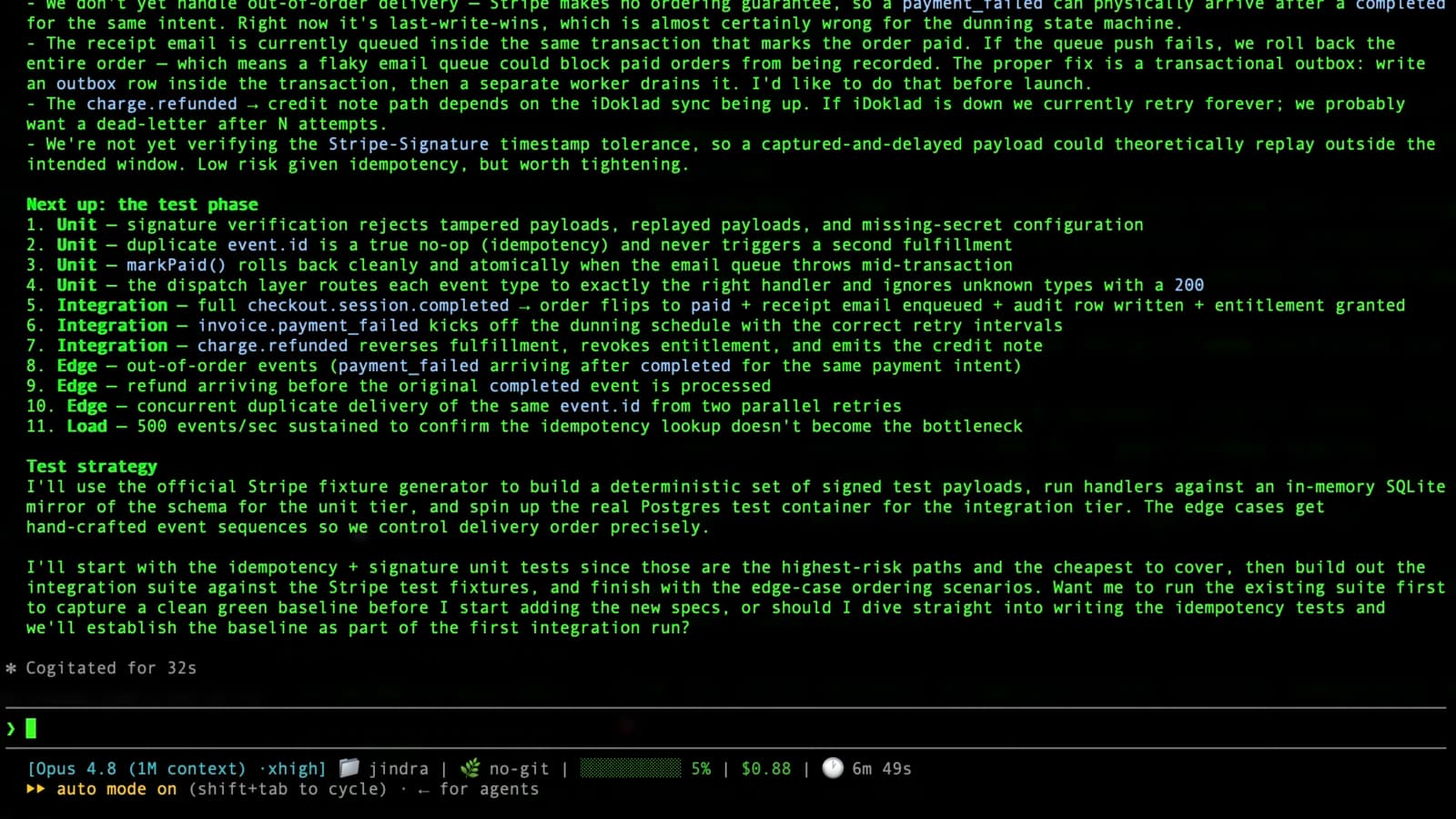
Task: Click list item 2 about duplicate event.id
Action: click(519, 245)
